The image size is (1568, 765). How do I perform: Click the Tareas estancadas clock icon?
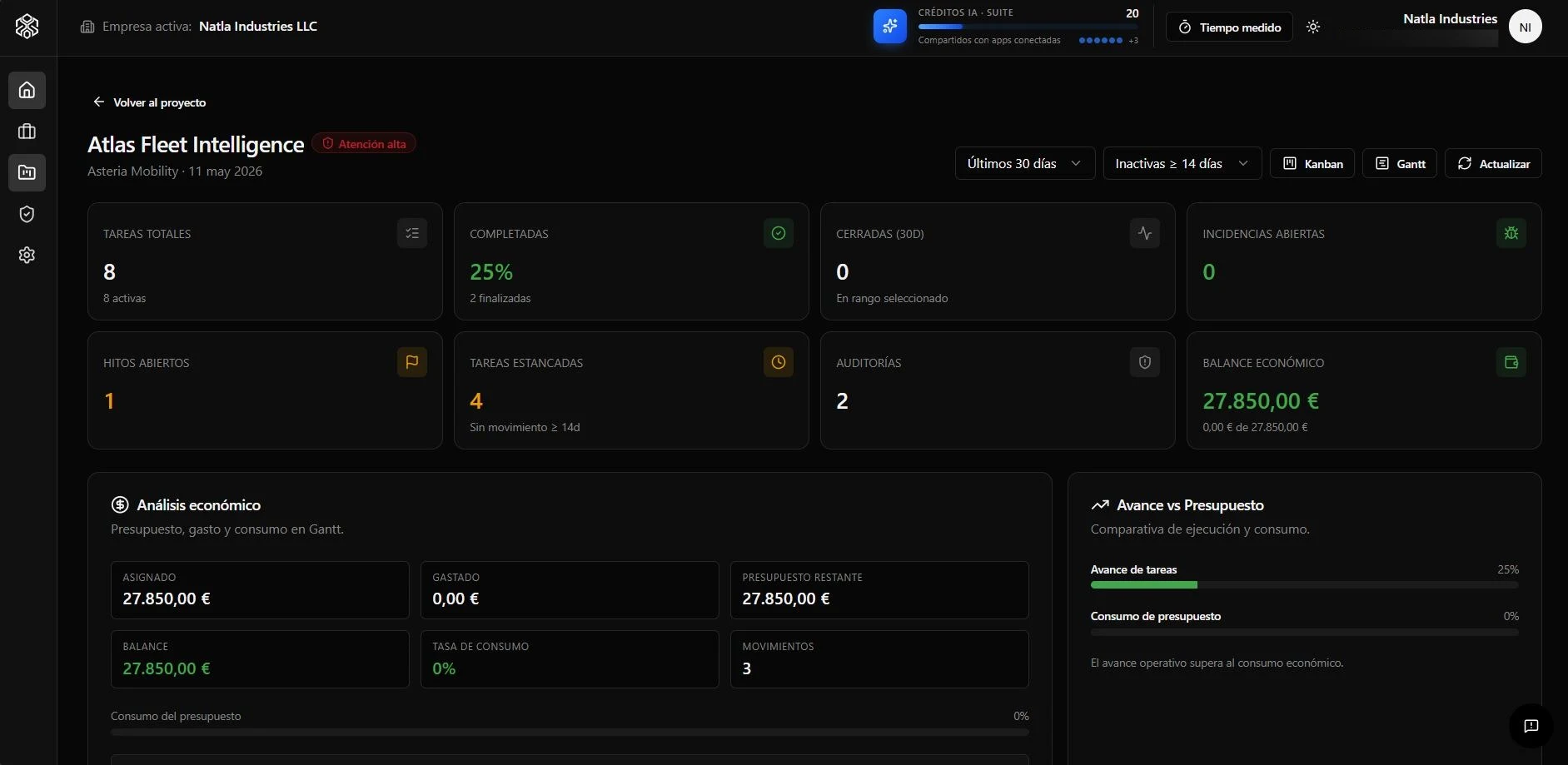point(779,362)
